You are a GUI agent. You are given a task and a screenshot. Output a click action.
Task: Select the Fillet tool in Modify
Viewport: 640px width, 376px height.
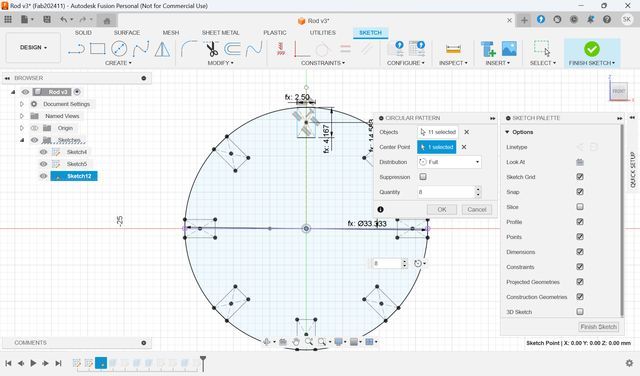click(x=189, y=49)
